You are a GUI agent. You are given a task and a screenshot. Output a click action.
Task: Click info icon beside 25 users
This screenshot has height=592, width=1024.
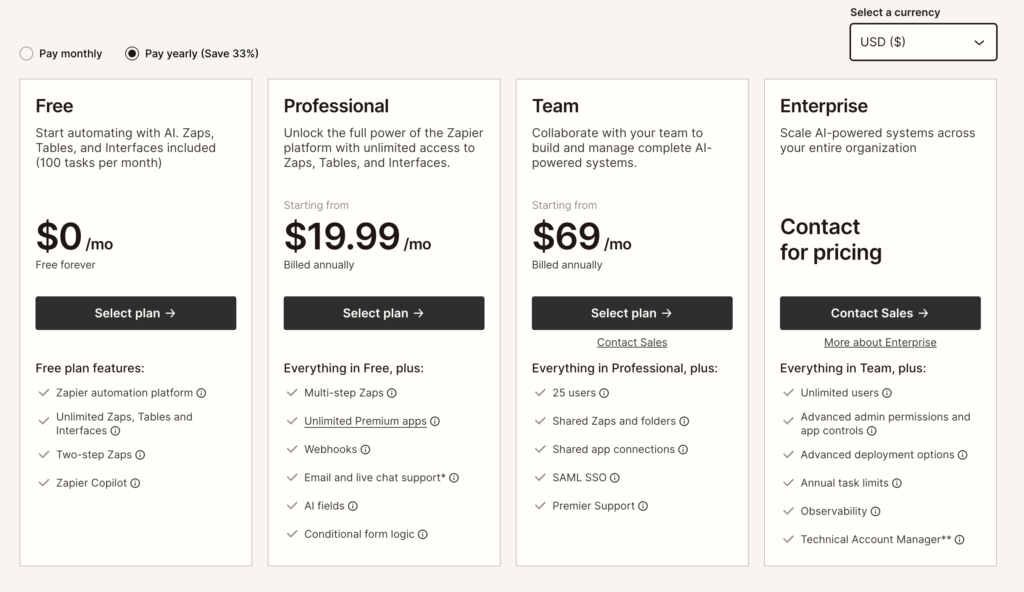pyautogui.click(x=604, y=393)
